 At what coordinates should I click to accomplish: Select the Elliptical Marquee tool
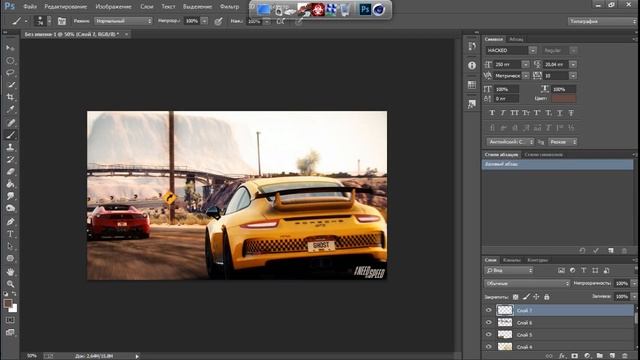pos(10,60)
